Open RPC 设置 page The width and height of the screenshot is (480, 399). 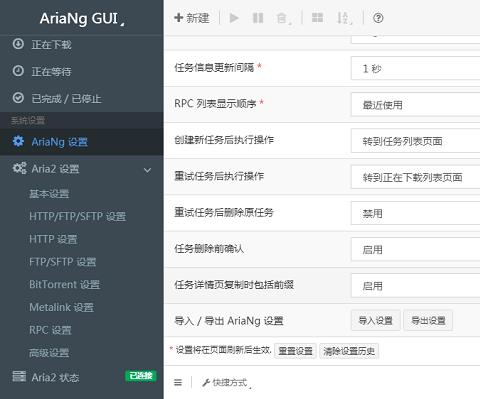(50, 330)
